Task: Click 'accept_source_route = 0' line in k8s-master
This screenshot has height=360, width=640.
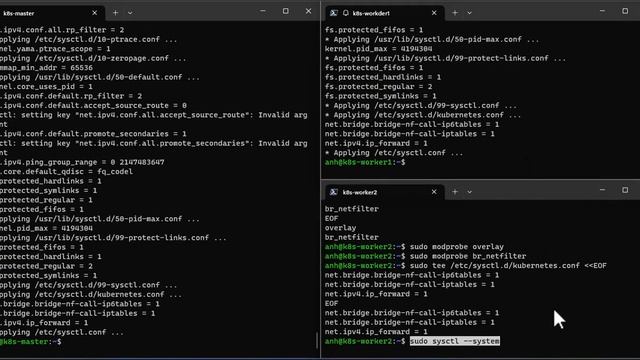Action: [x=93, y=106]
